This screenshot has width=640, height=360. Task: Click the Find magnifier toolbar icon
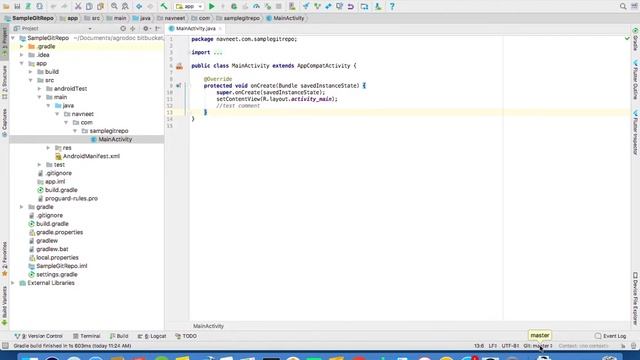(x=114, y=7)
